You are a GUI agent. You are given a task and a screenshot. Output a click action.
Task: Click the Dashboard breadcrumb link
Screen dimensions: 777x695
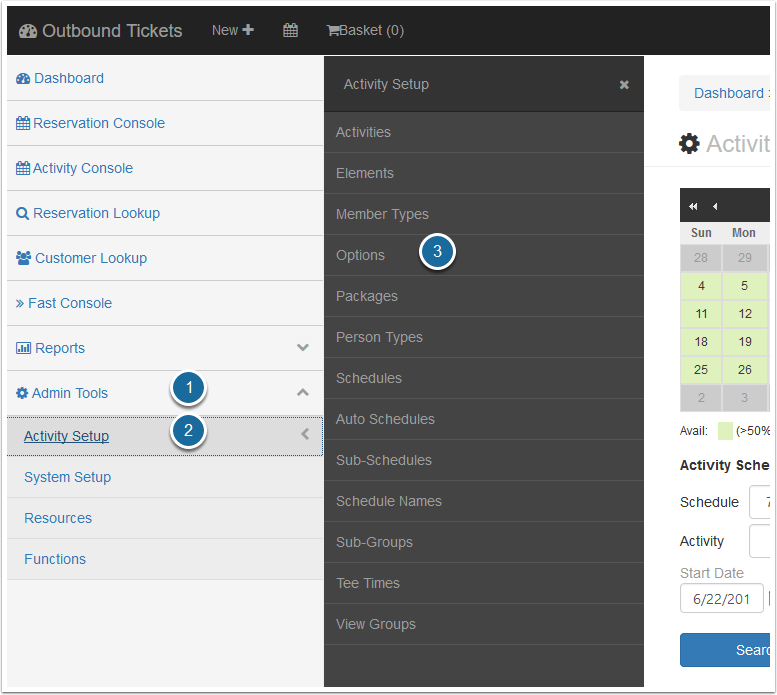[x=728, y=93]
